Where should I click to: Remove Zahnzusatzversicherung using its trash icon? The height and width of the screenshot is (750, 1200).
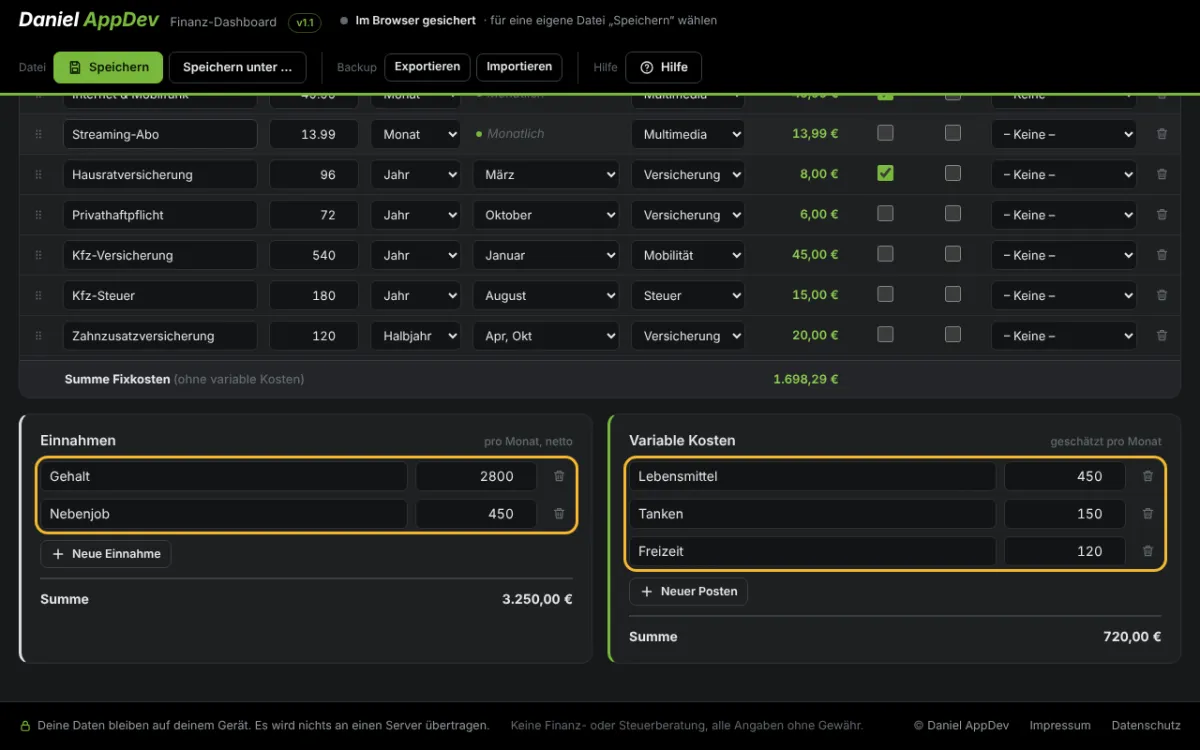pos(1161,336)
